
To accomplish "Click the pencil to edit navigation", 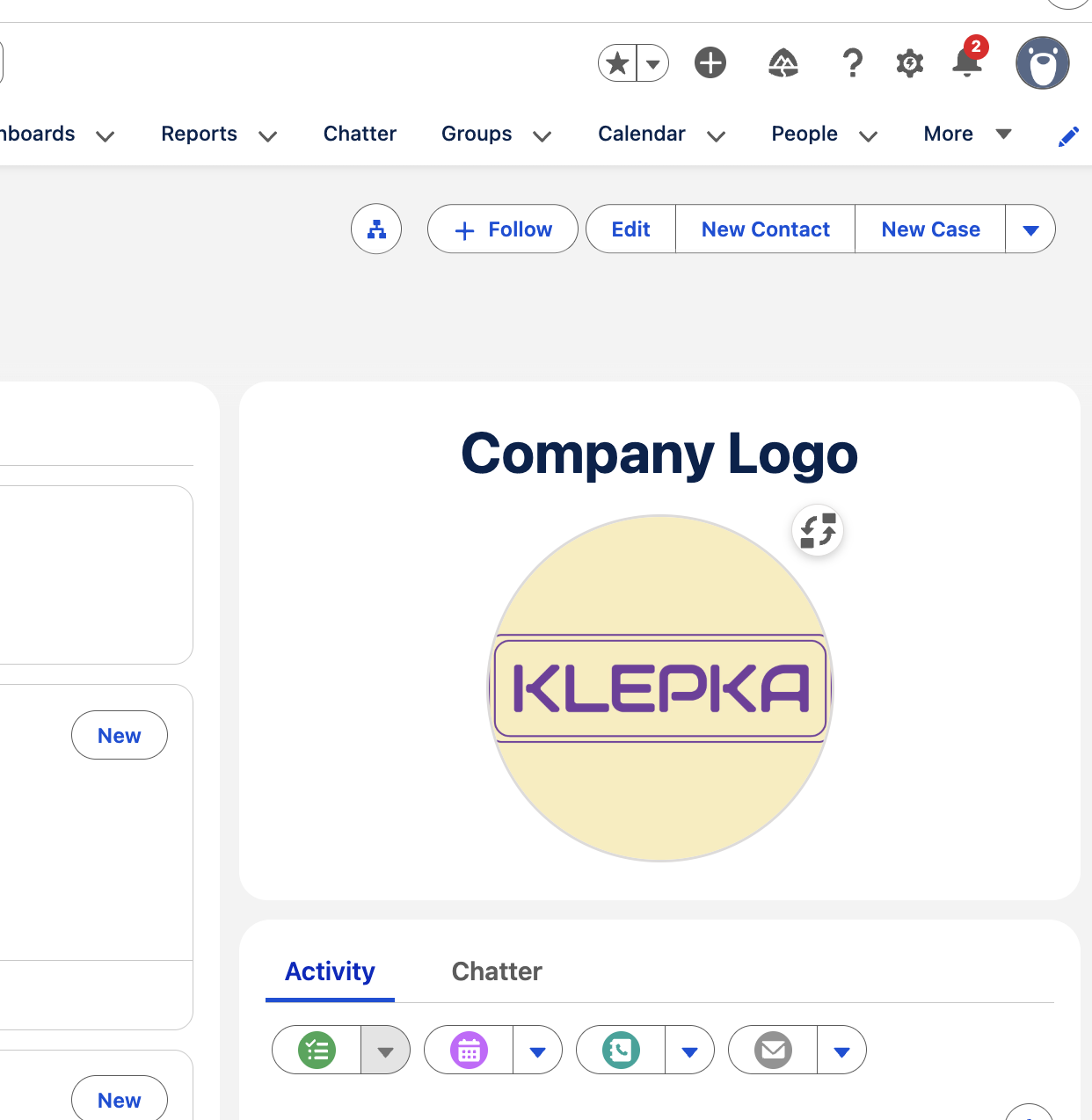I will pyautogui.click(x=1068, y=136).
